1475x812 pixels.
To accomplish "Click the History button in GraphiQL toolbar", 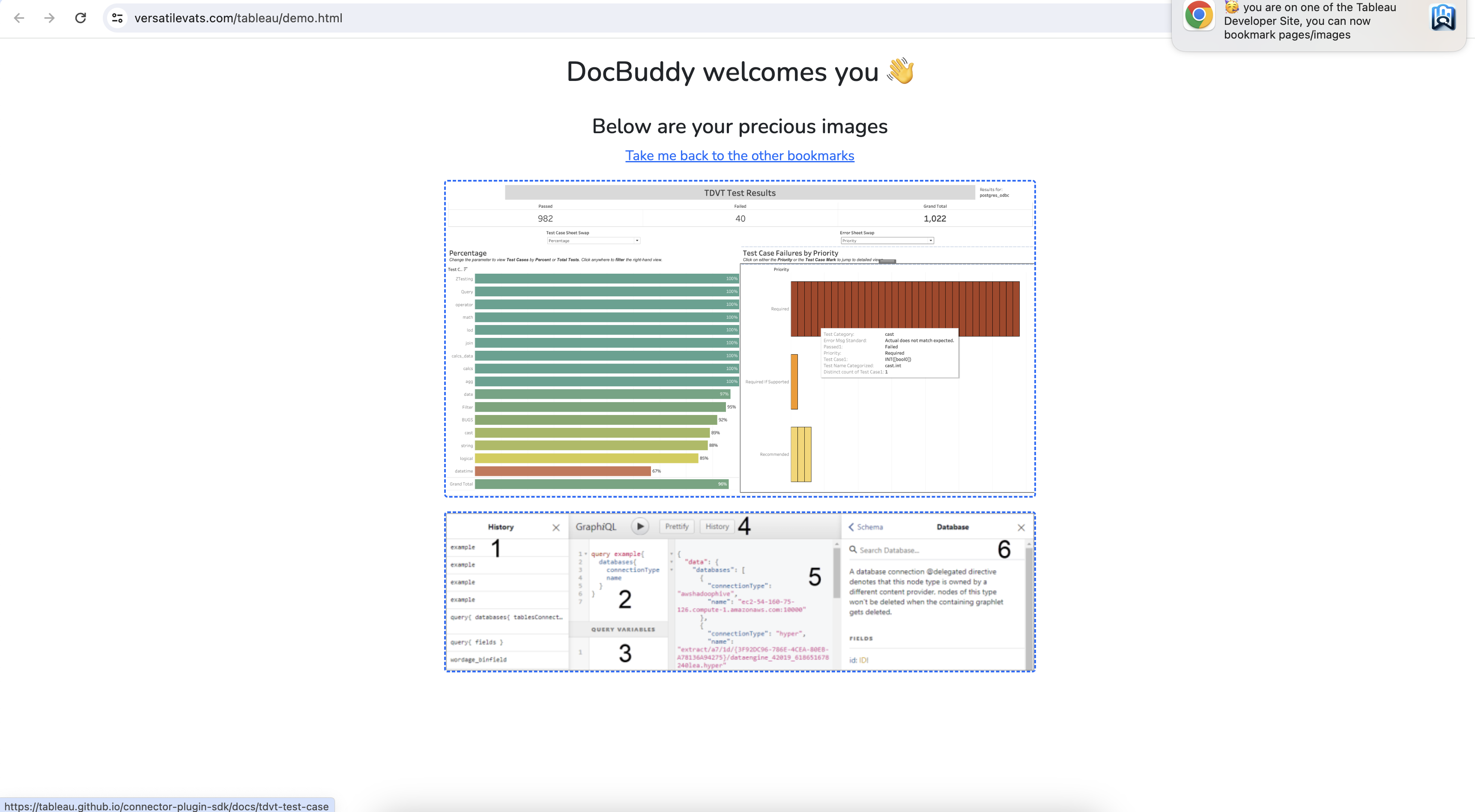I will tap(717, 526).
